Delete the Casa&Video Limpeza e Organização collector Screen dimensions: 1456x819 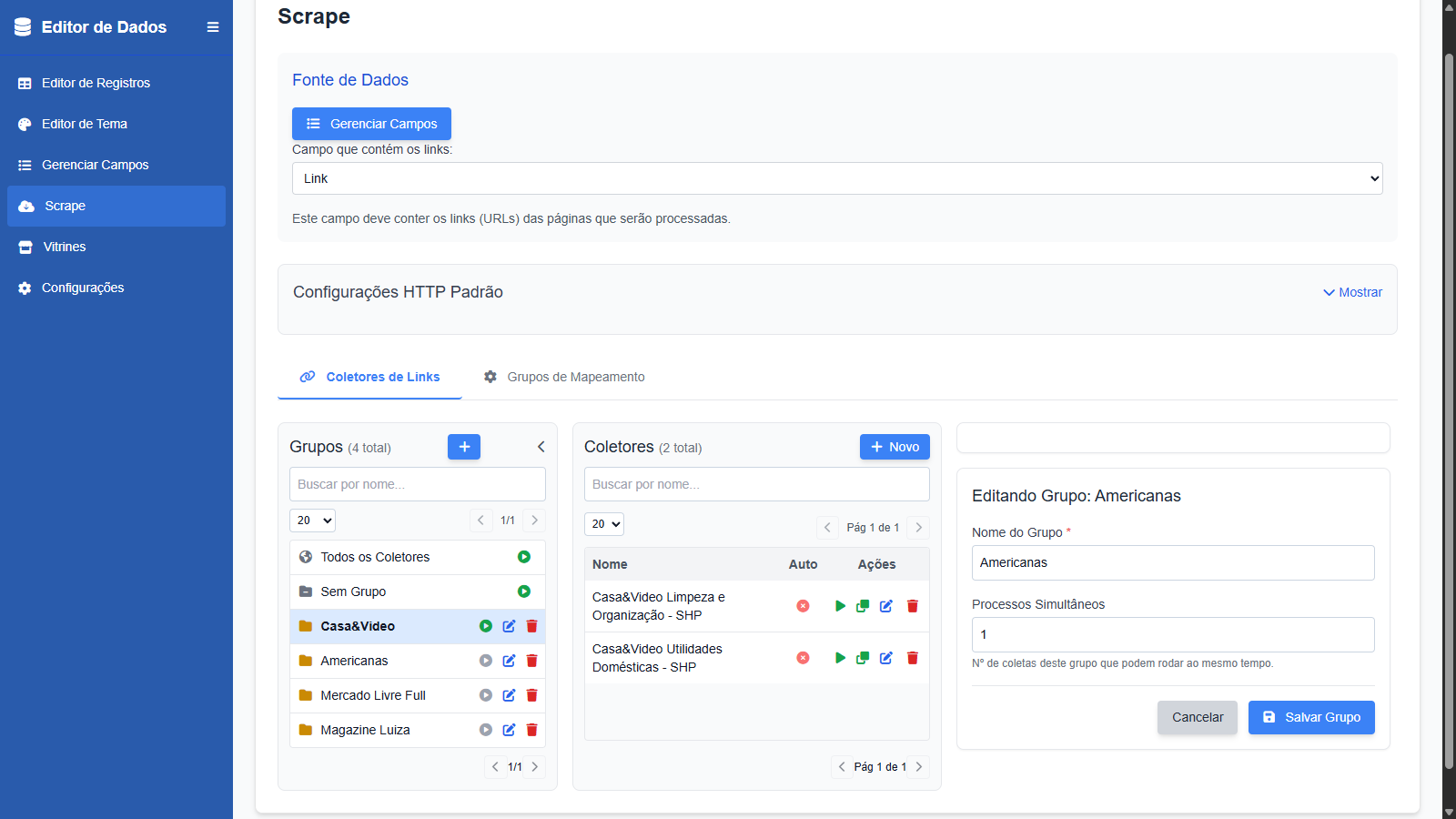point(913,606)
